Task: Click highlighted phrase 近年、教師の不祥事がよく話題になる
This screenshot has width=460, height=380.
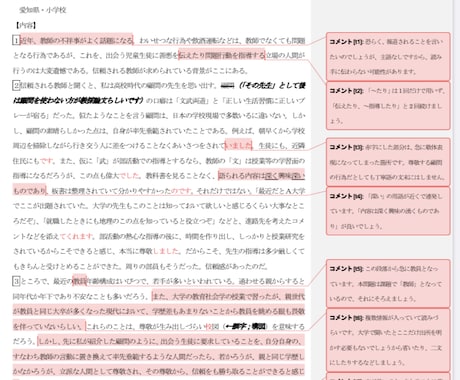Action: [77, 40]
